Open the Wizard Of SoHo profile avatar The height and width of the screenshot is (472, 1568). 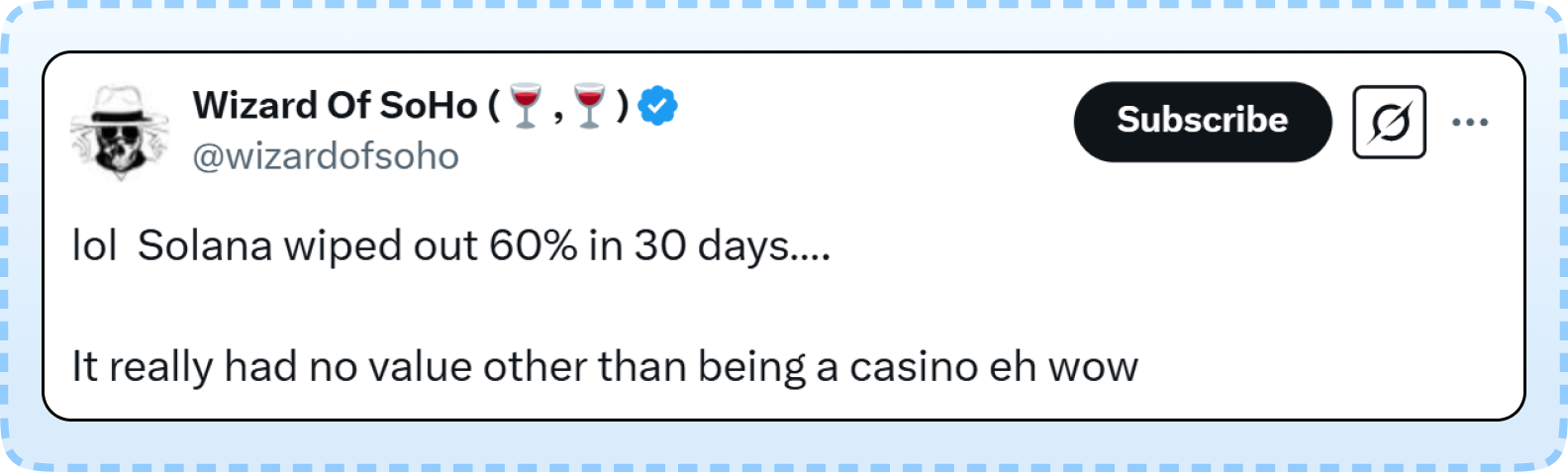pos(120,133)
